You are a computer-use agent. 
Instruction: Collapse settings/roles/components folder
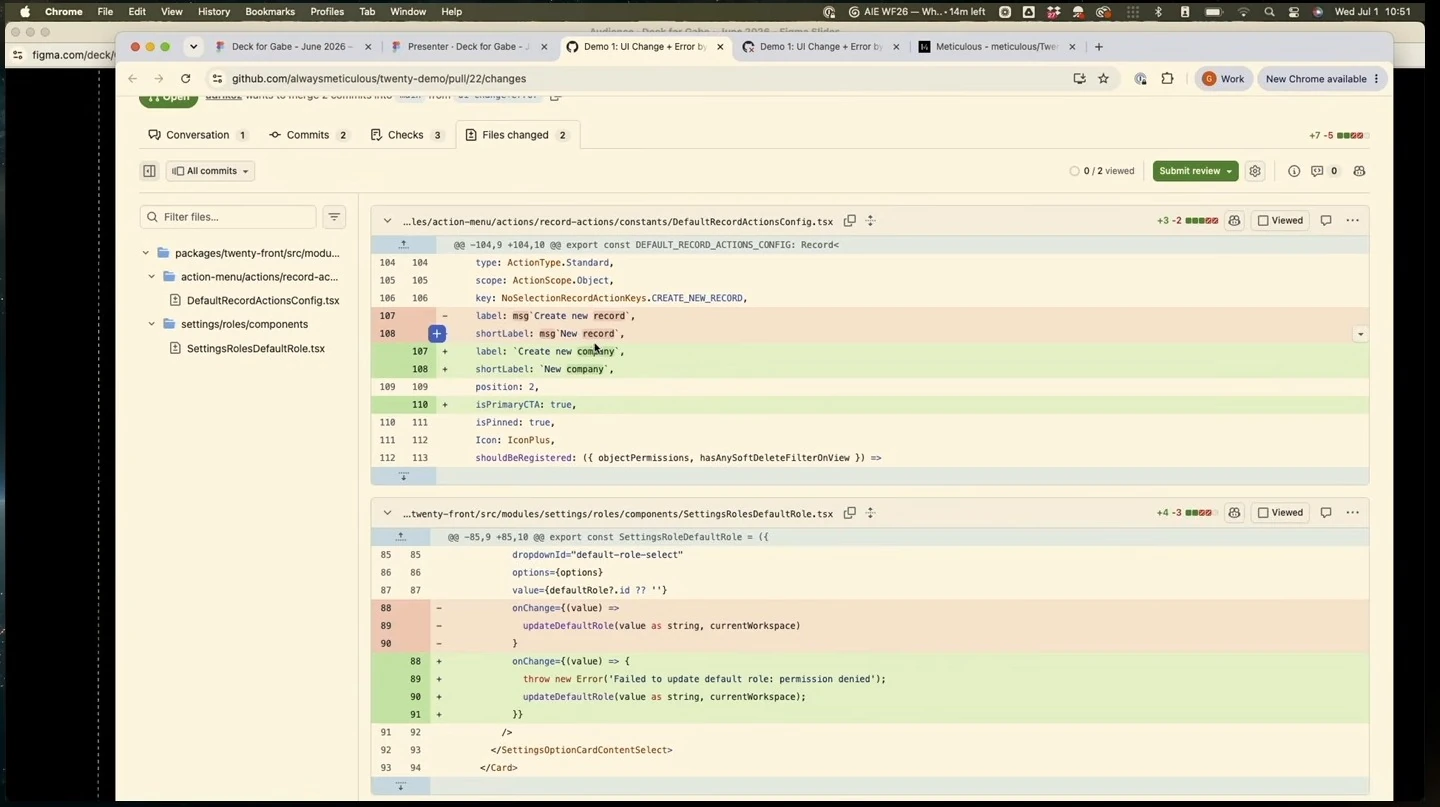click(151, 324)
